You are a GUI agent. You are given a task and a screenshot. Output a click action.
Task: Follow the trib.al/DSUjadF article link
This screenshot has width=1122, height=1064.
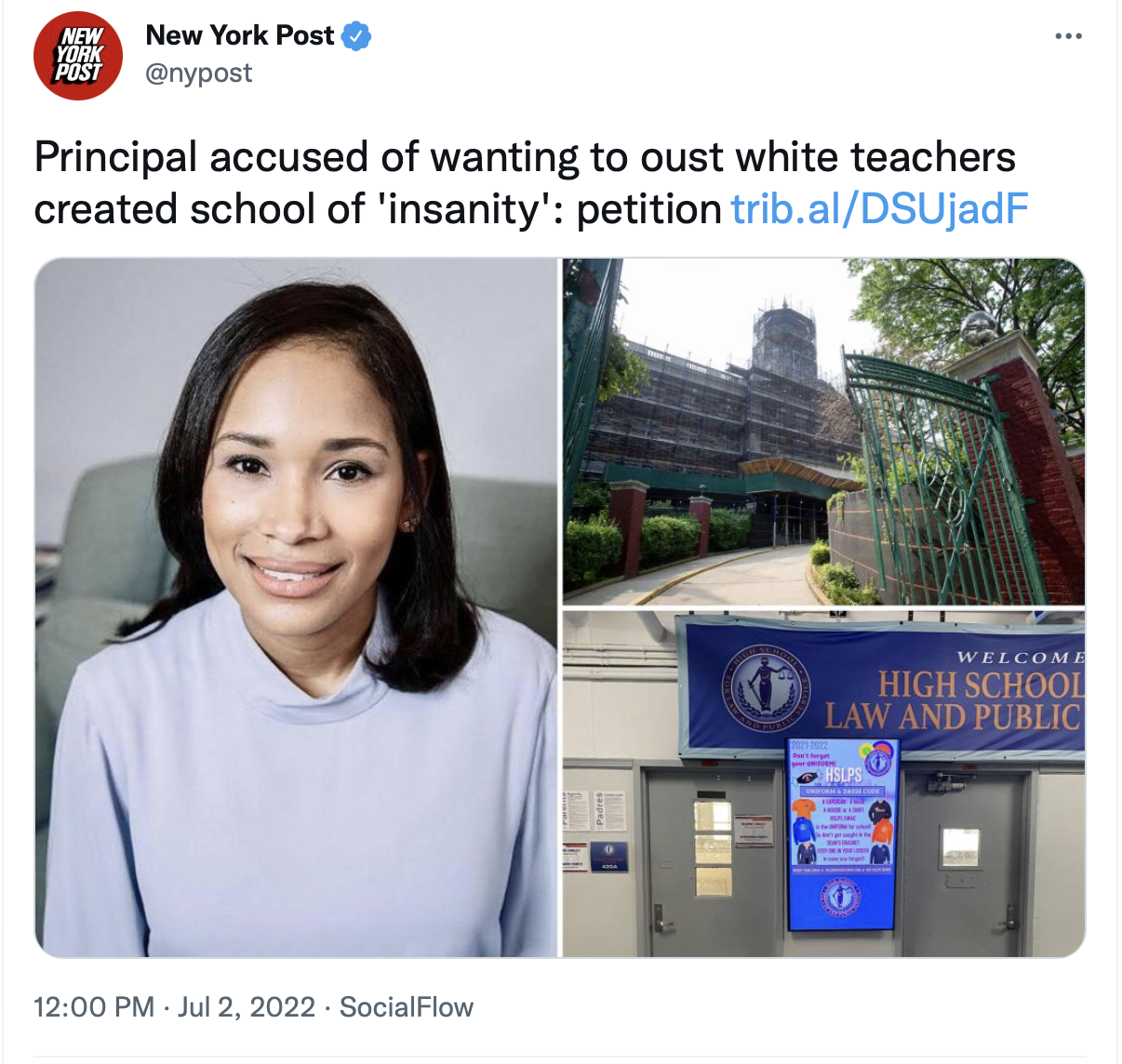(x=880, y=209)
